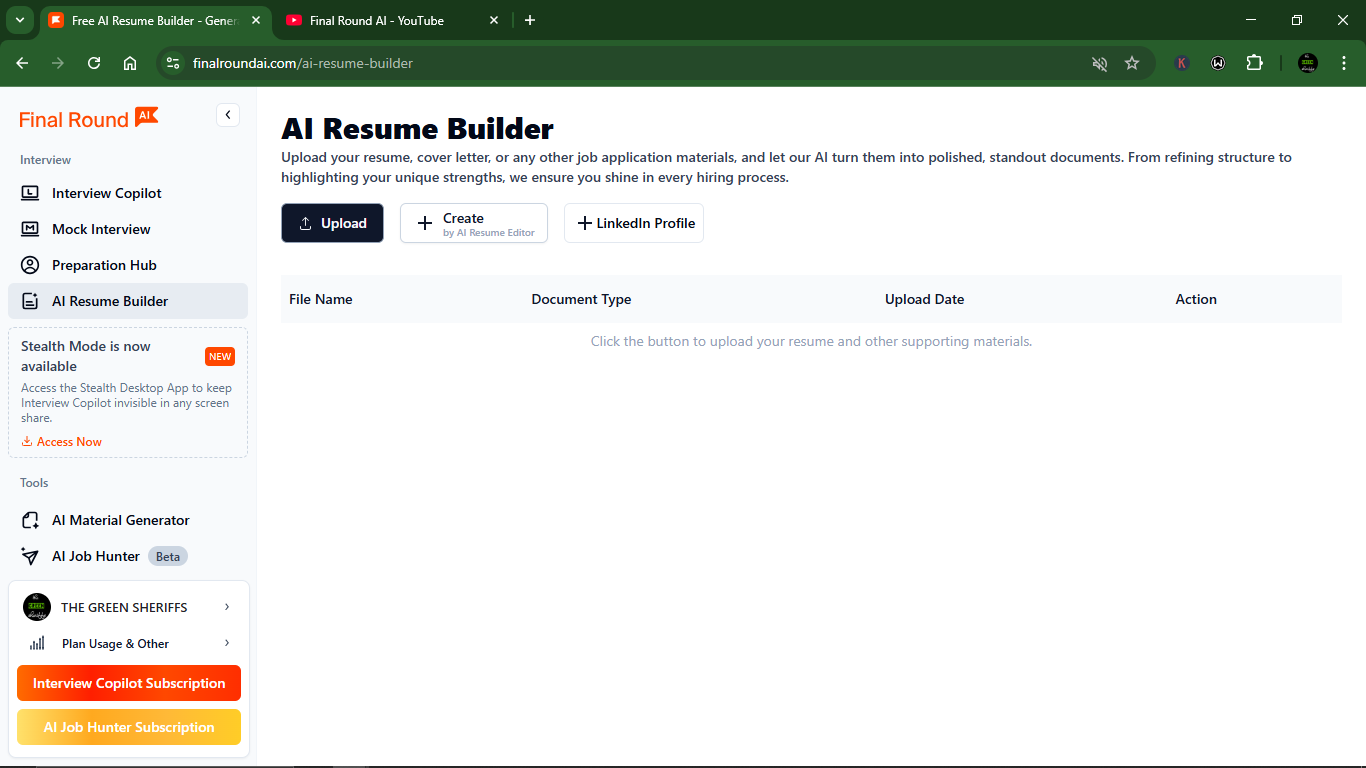Click AI Job Hunter Subscription button
This screenshot has height=768, width=1366.
click(x=129, y=727)
